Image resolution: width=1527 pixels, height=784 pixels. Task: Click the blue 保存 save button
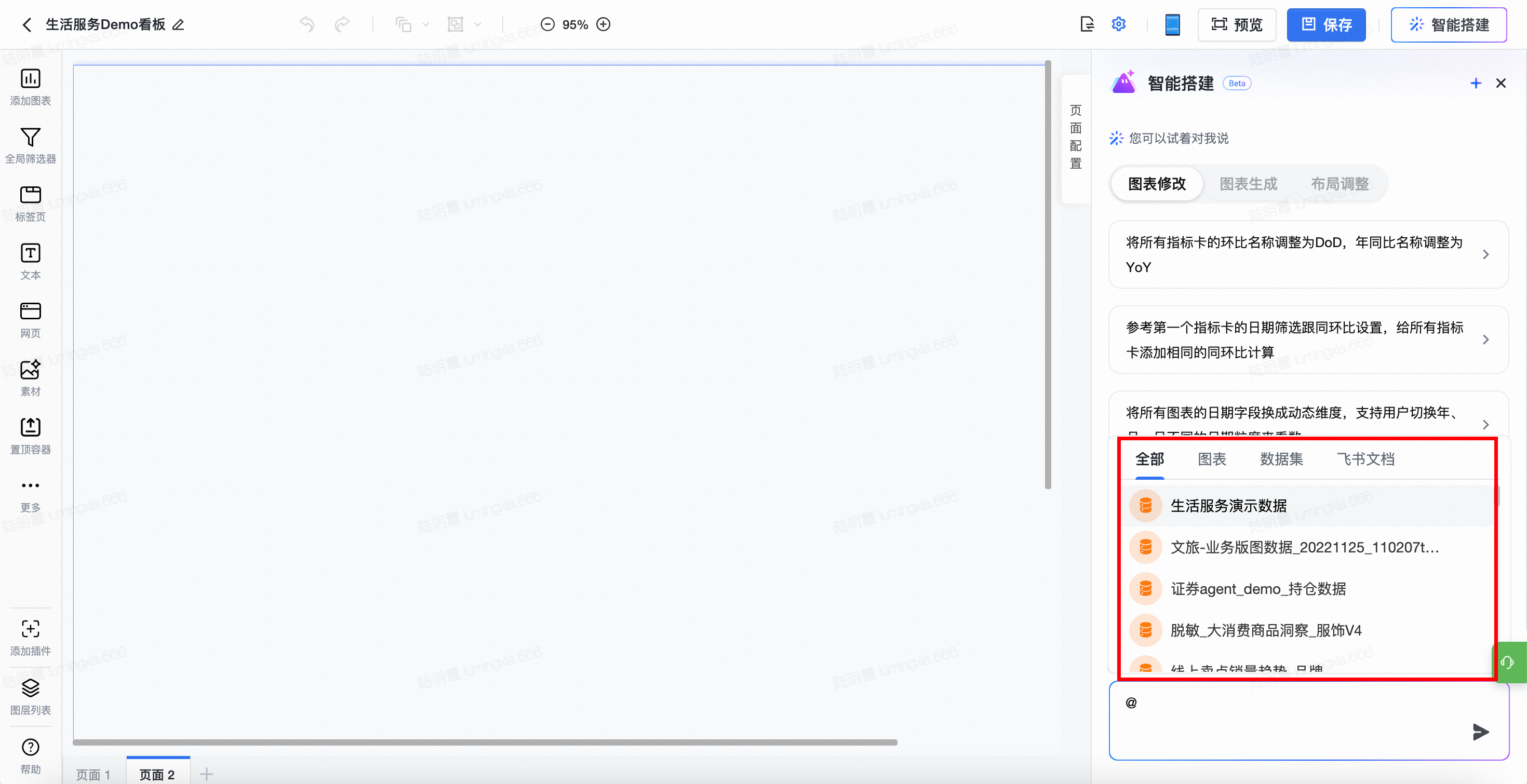pyautogui.click(x=1325, y=25)
